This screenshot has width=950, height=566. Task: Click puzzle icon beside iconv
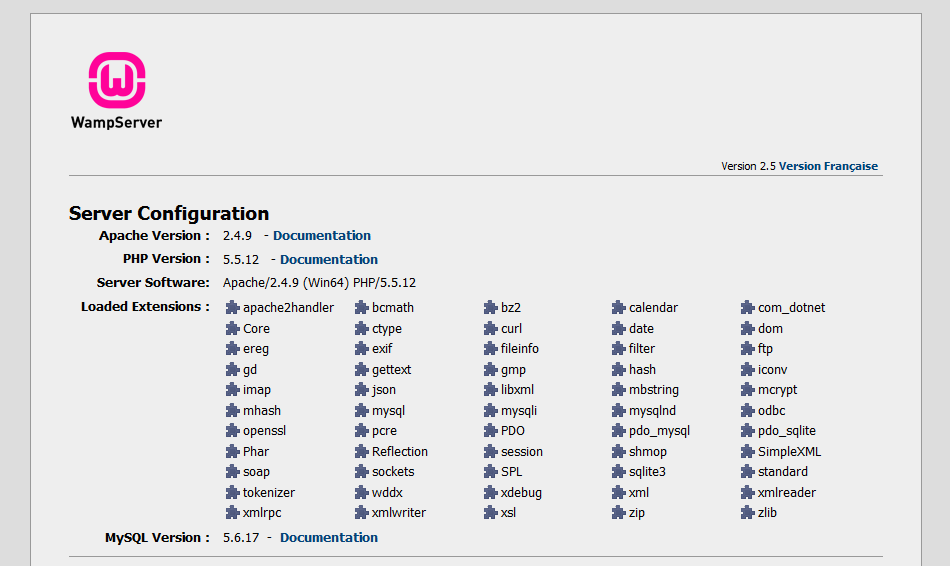(x=748, y=370)
